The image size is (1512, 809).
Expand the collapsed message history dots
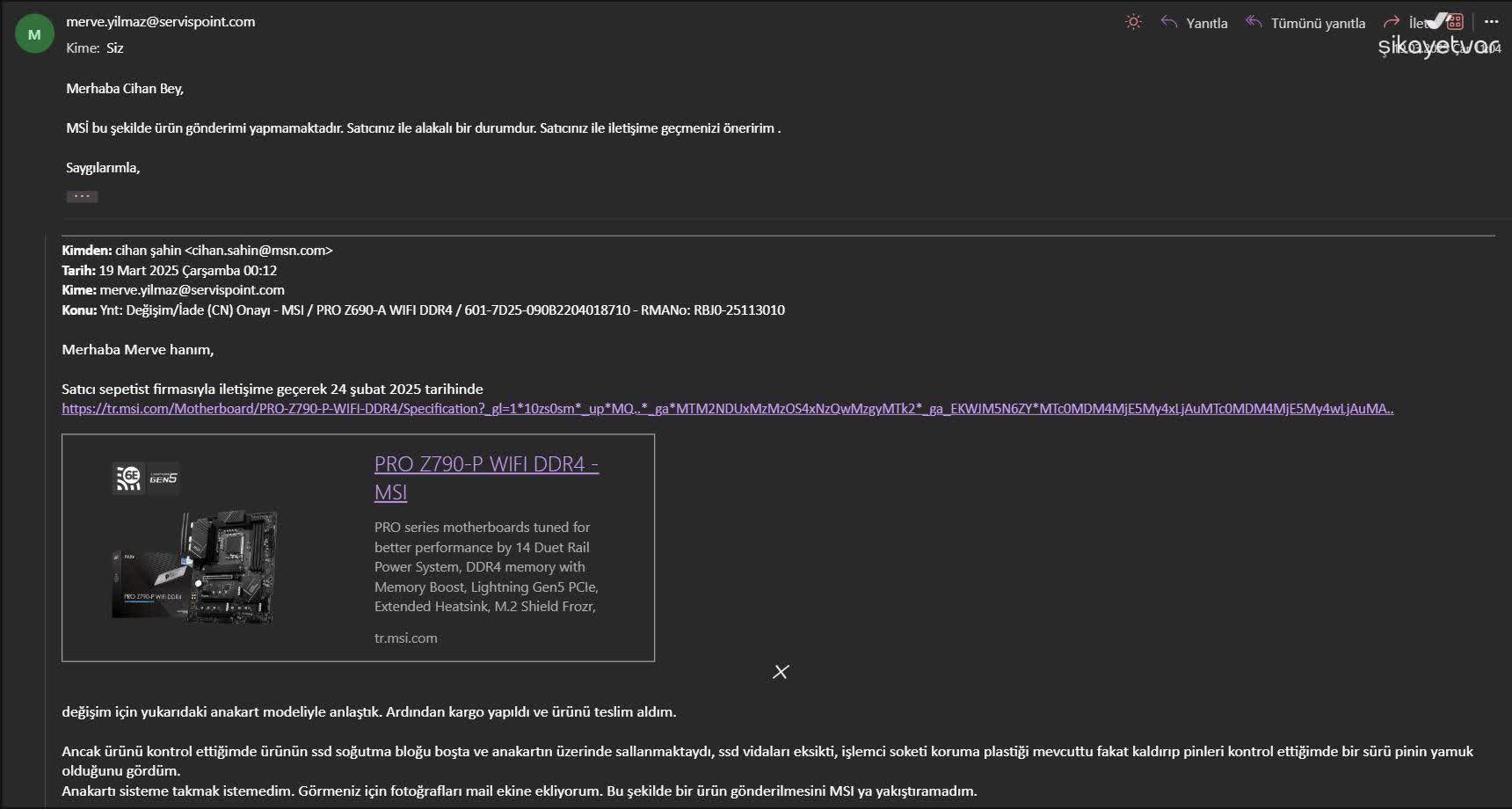[82, 196]
